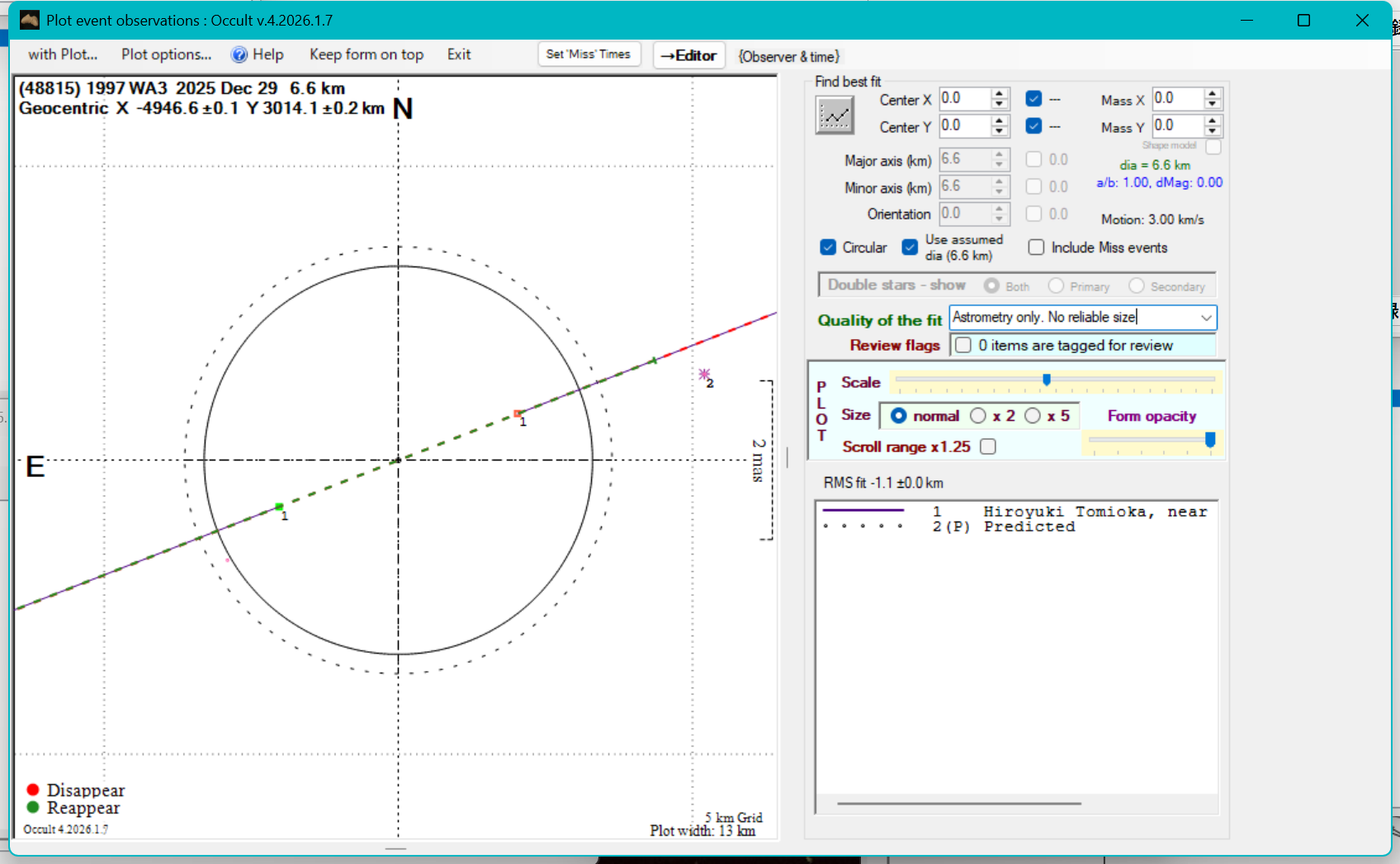
Task: Open the Quality of the fit dropdown
Action: [x=1206, y=318]
